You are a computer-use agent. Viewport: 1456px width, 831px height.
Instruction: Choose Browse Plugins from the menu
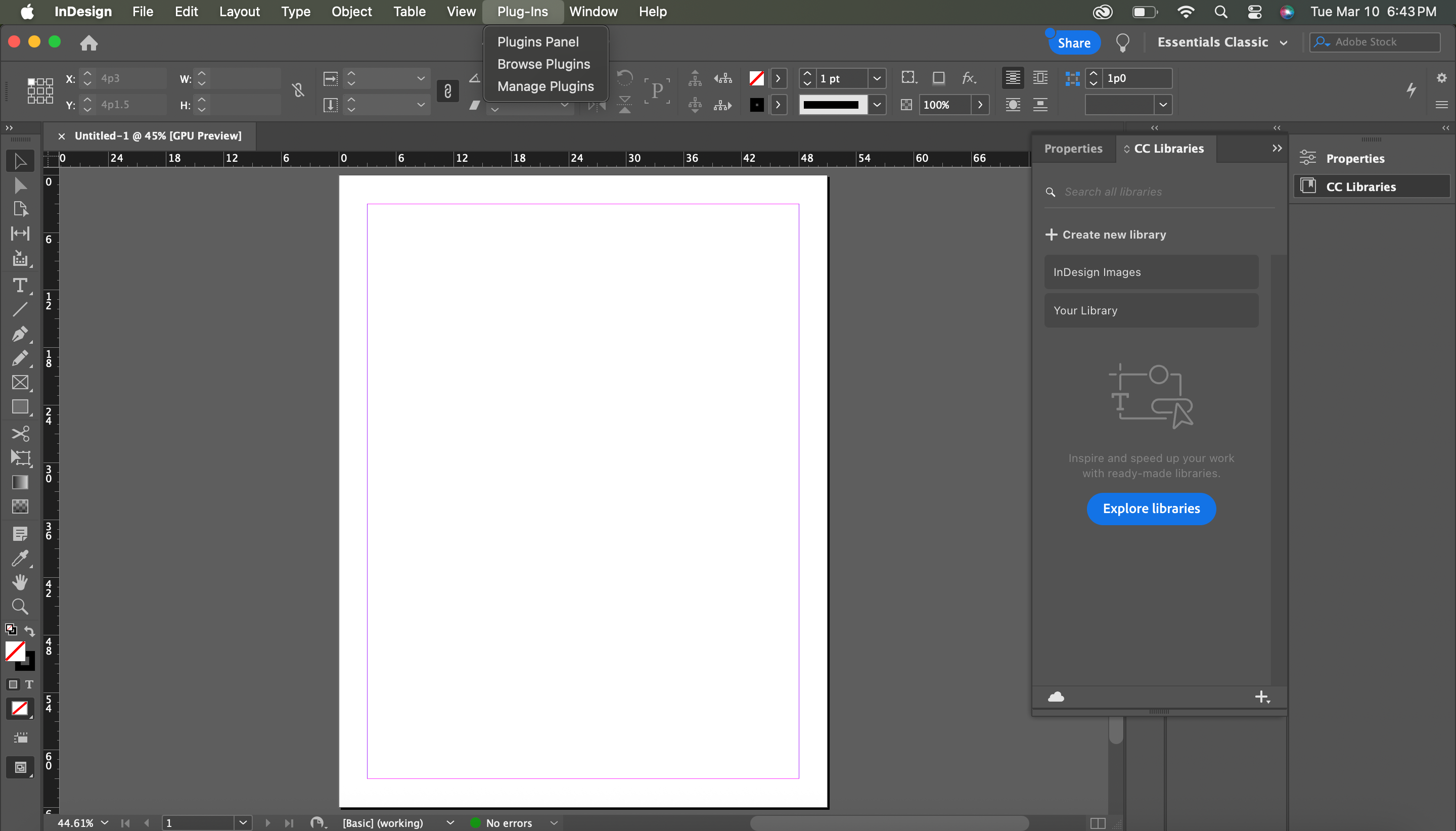point(543,64)
